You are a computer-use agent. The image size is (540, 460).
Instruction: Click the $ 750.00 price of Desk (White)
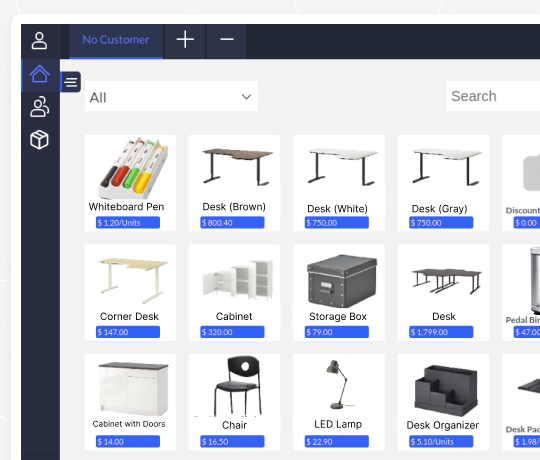click(x=336, y=223)
